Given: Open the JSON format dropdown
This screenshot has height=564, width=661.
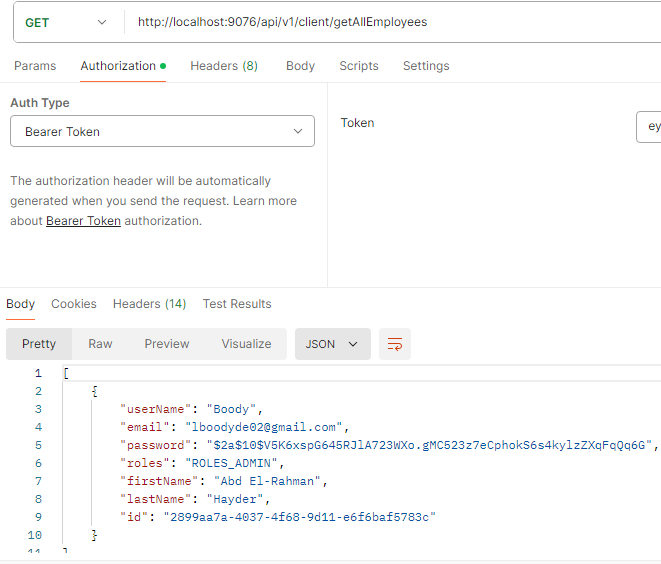Looking at the screenshot, I should tap(333, 344).
